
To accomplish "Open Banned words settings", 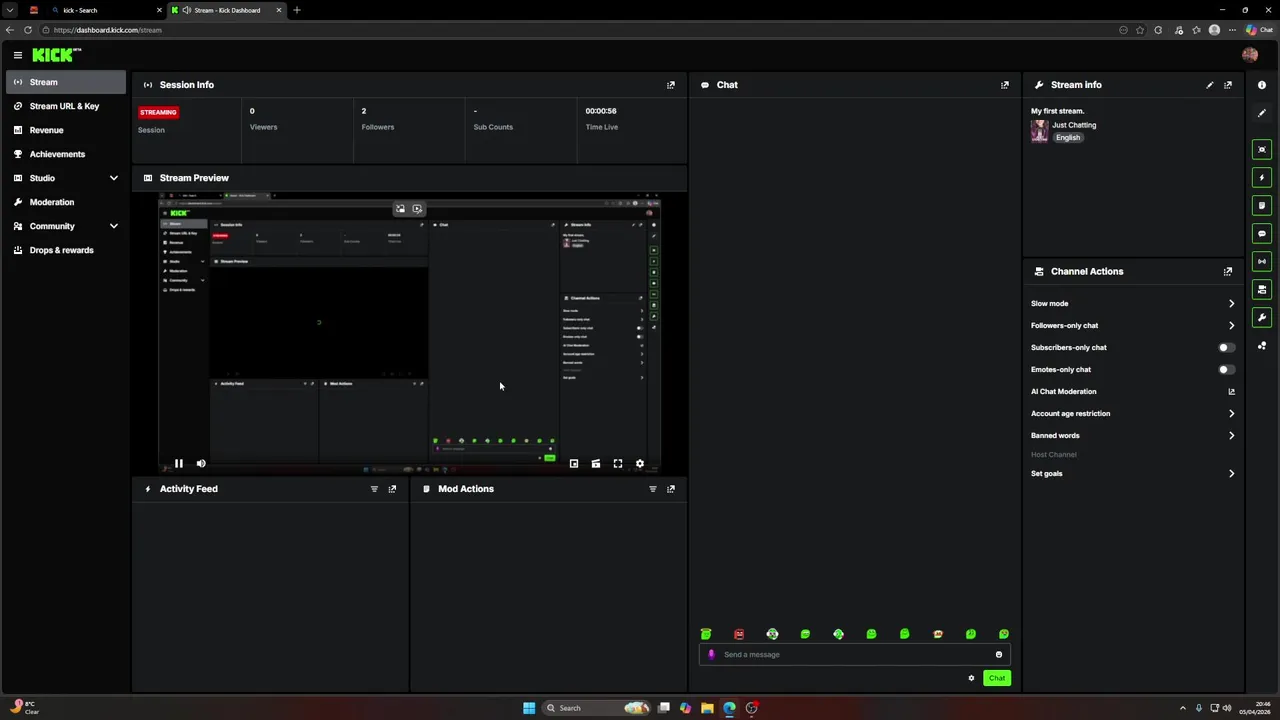I will point(1133,436).
